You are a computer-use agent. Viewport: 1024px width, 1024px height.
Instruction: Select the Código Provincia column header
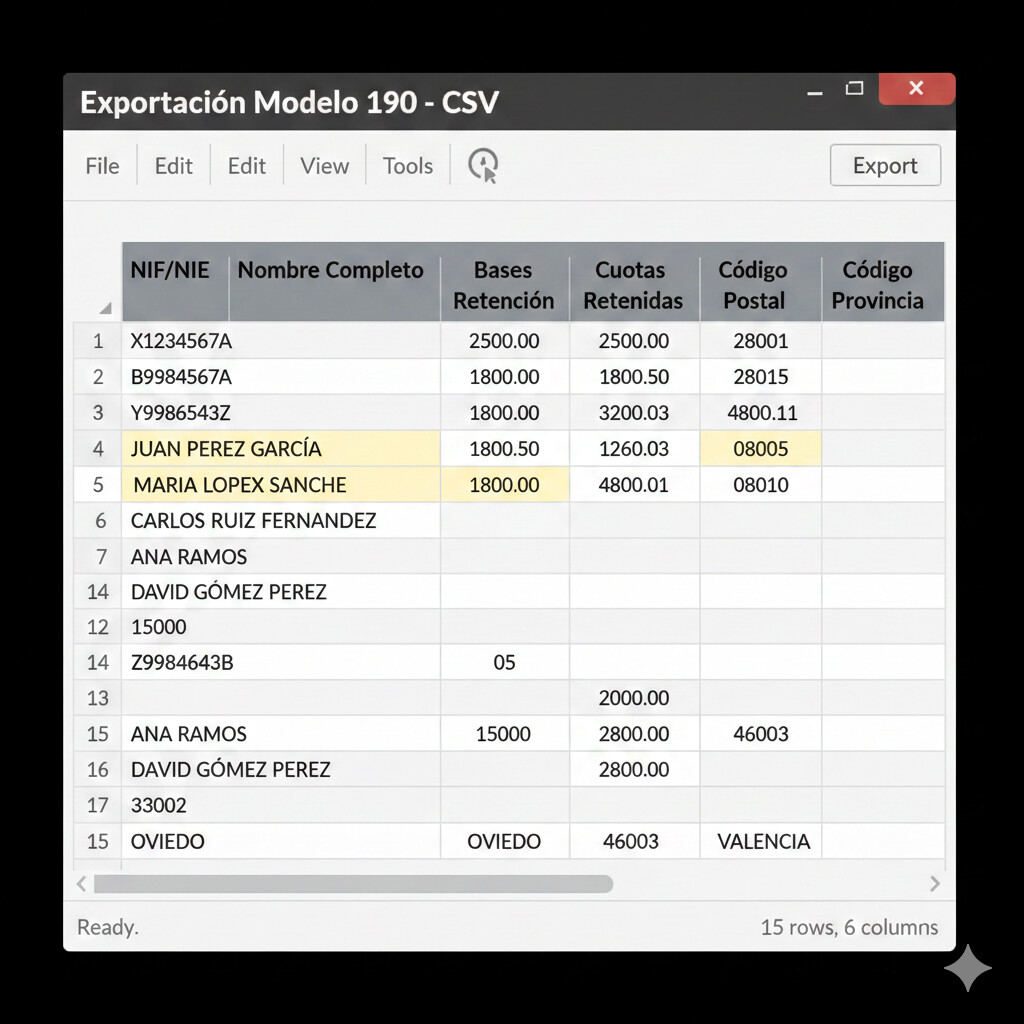882,282
